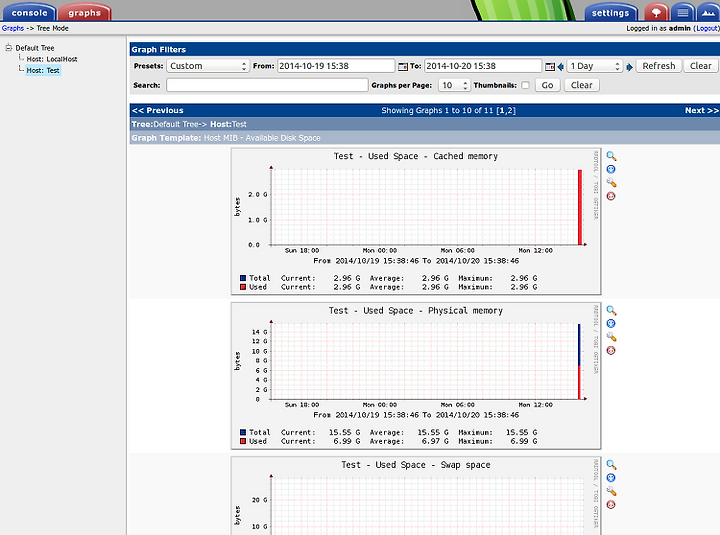Open the wrench properties icon for Swap space graph
Image resolution: width=720 pixels, height=535 pixels.
611,491
